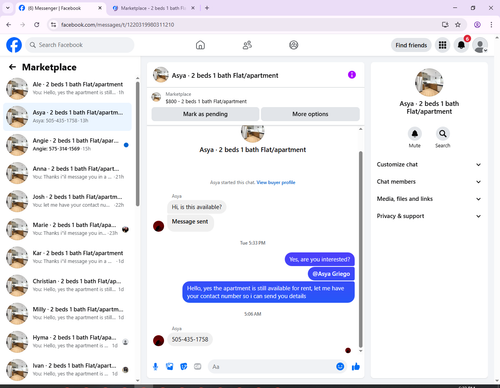Click the chat messages scrollbar

[360, 249]
